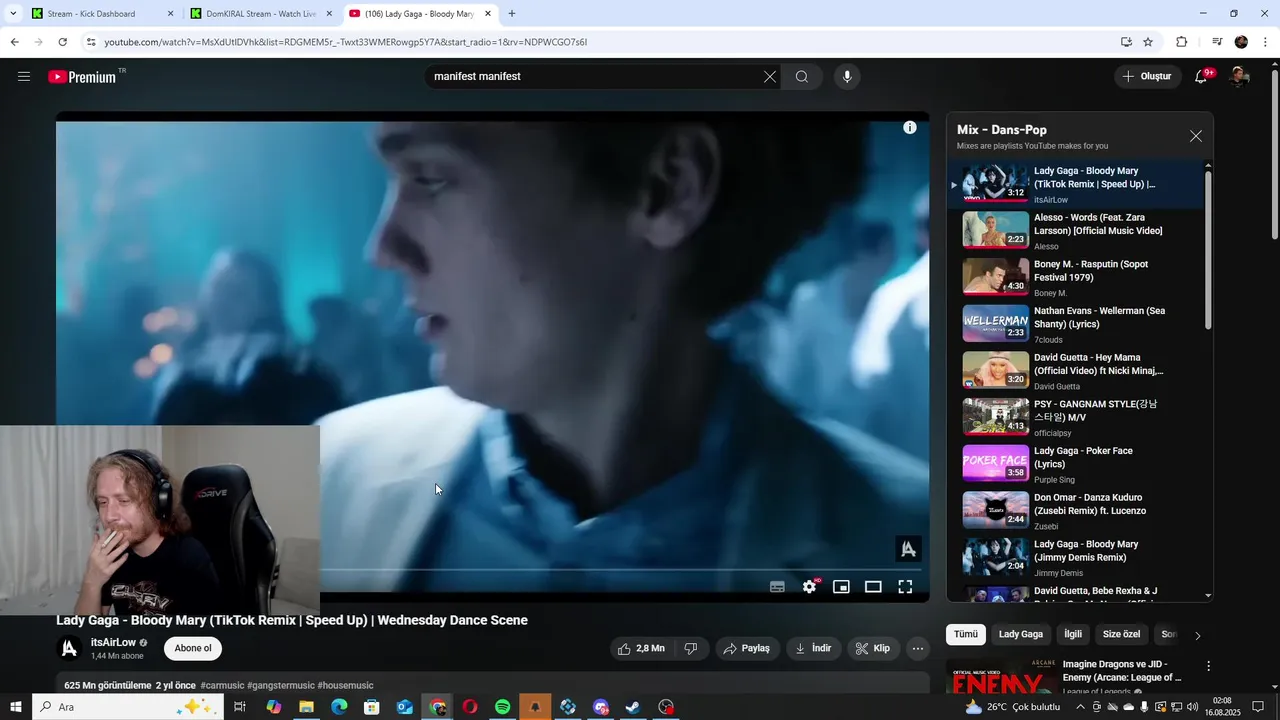This screenshot has width=1280, height=720.
Task: Open a new browser tab
Action: point(512,14)
